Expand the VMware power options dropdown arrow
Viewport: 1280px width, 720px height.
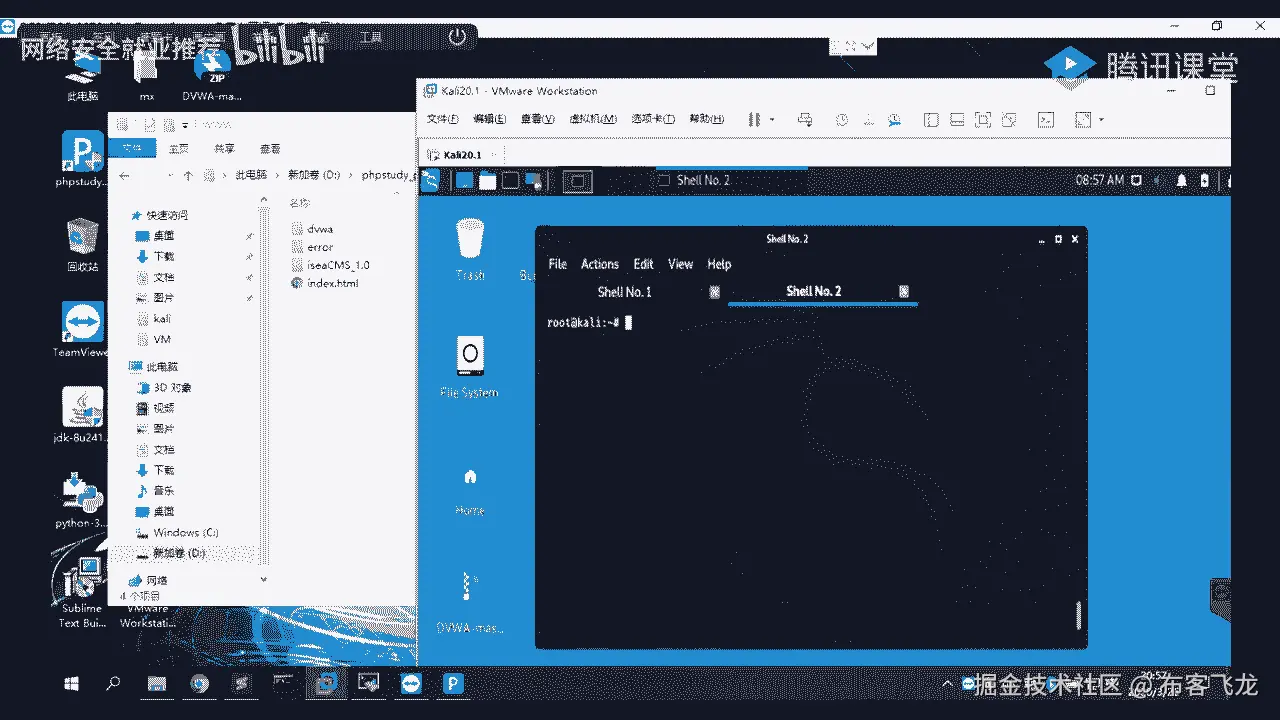coord(772,120)
